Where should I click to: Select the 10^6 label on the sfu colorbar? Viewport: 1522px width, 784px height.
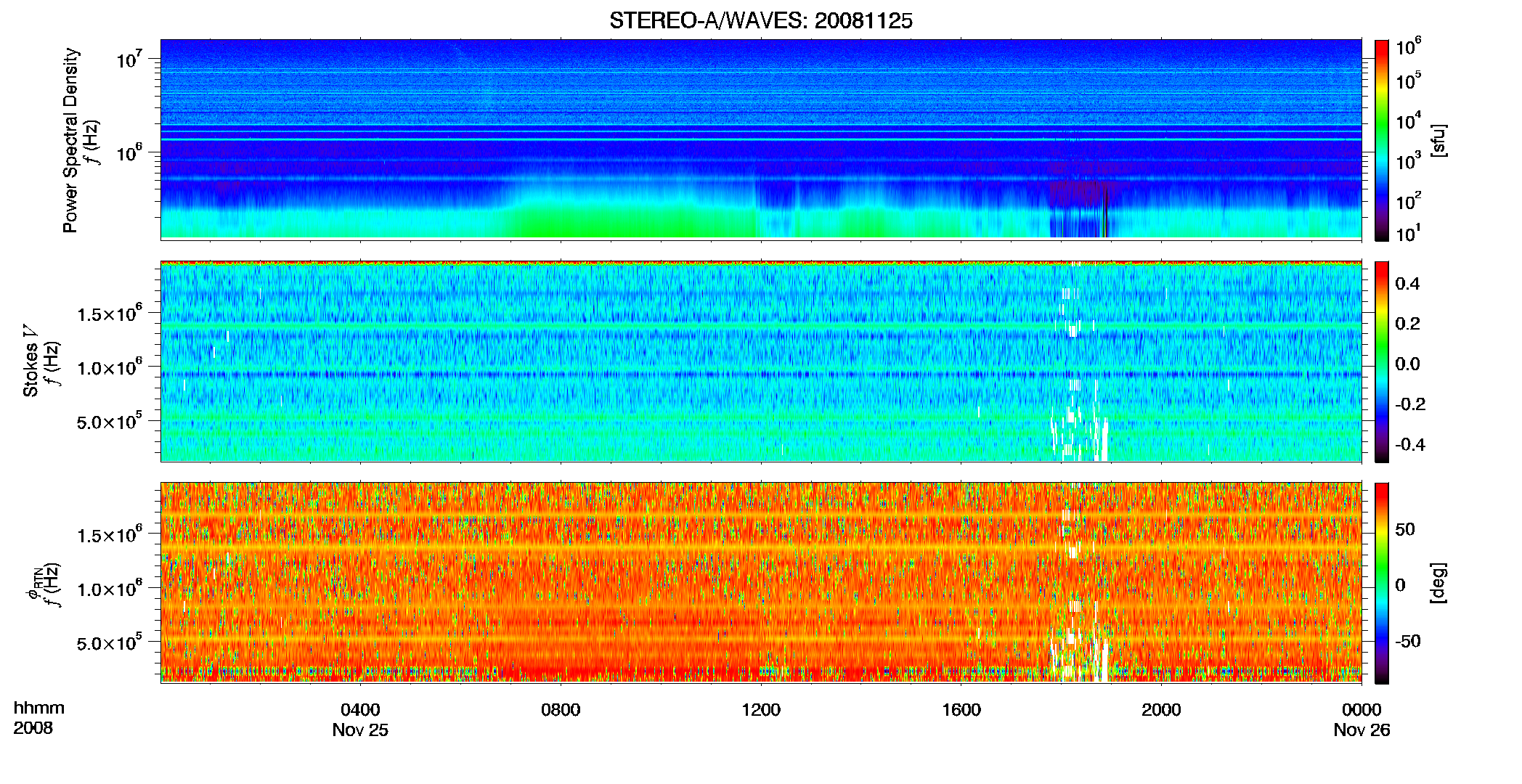coord(1408,46)
